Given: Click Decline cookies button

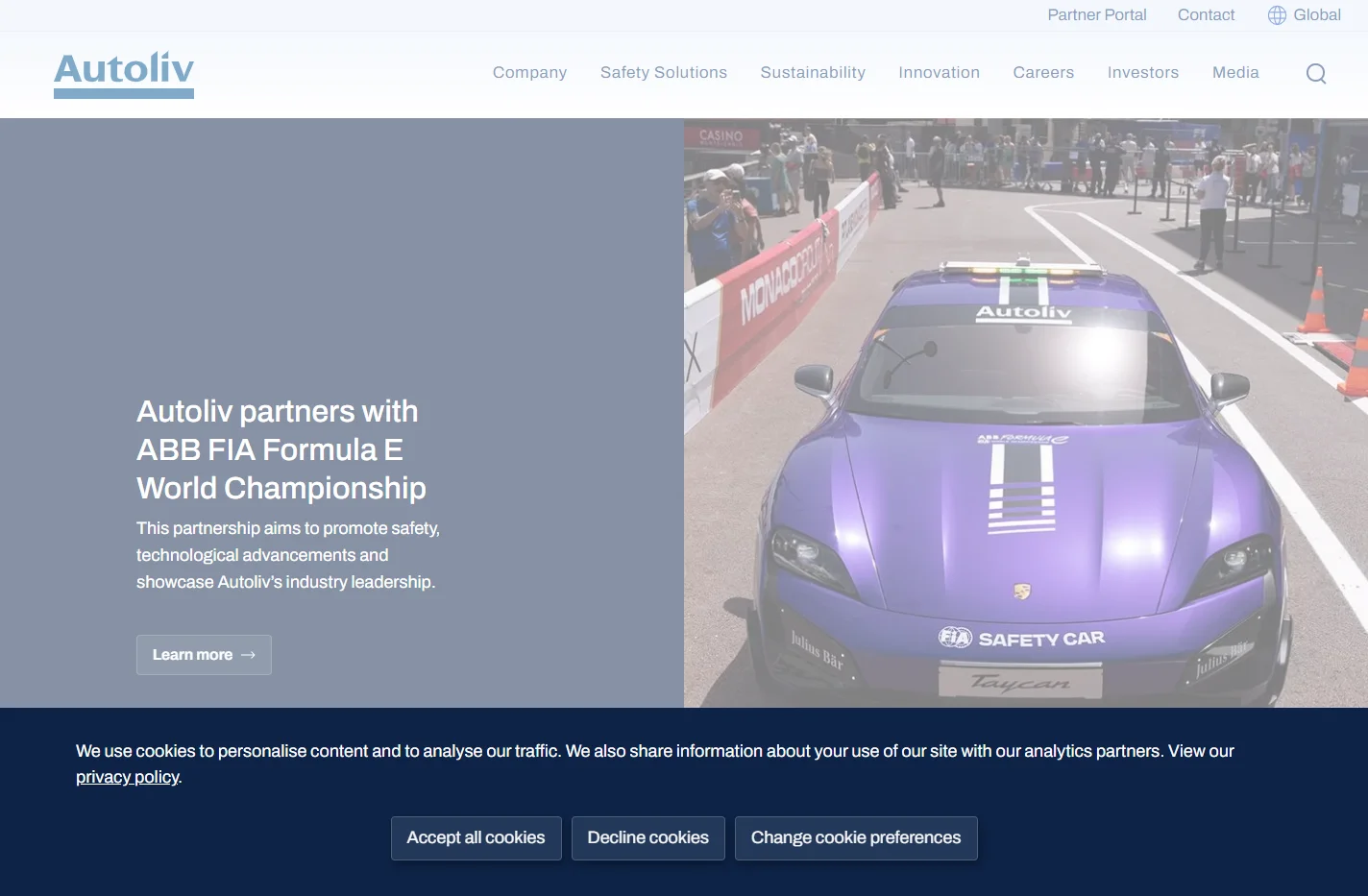Looking at the screenshot, I should pos(648,838).
